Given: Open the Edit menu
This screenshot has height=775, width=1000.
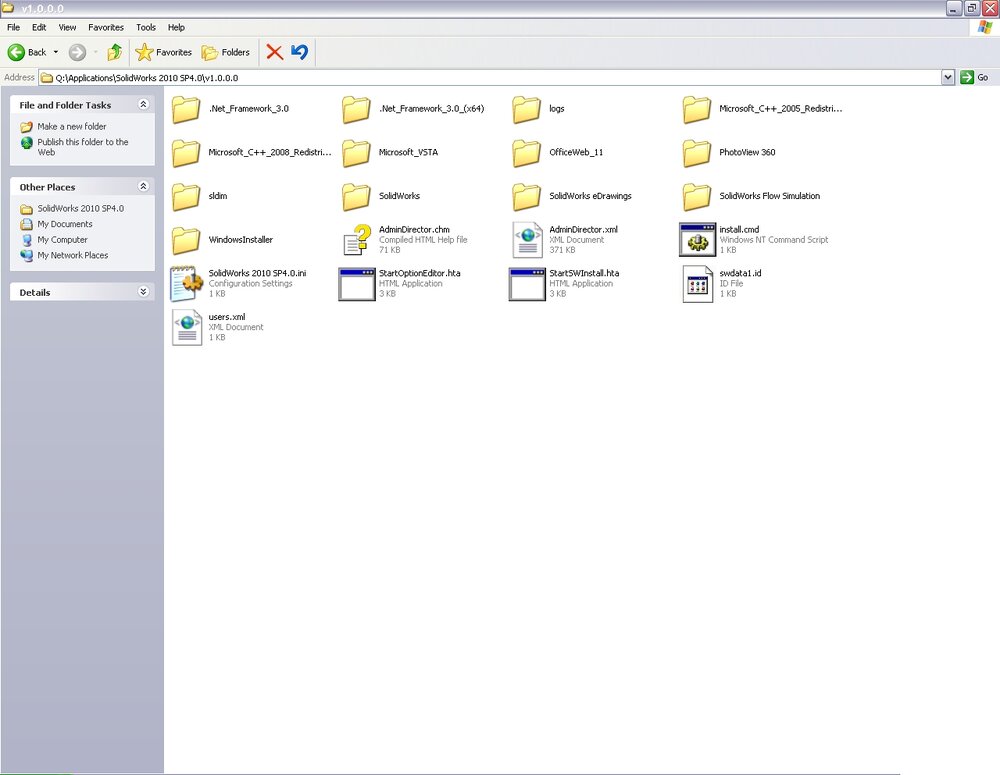Looking at the screenshot, I should (x=39, y=27).
